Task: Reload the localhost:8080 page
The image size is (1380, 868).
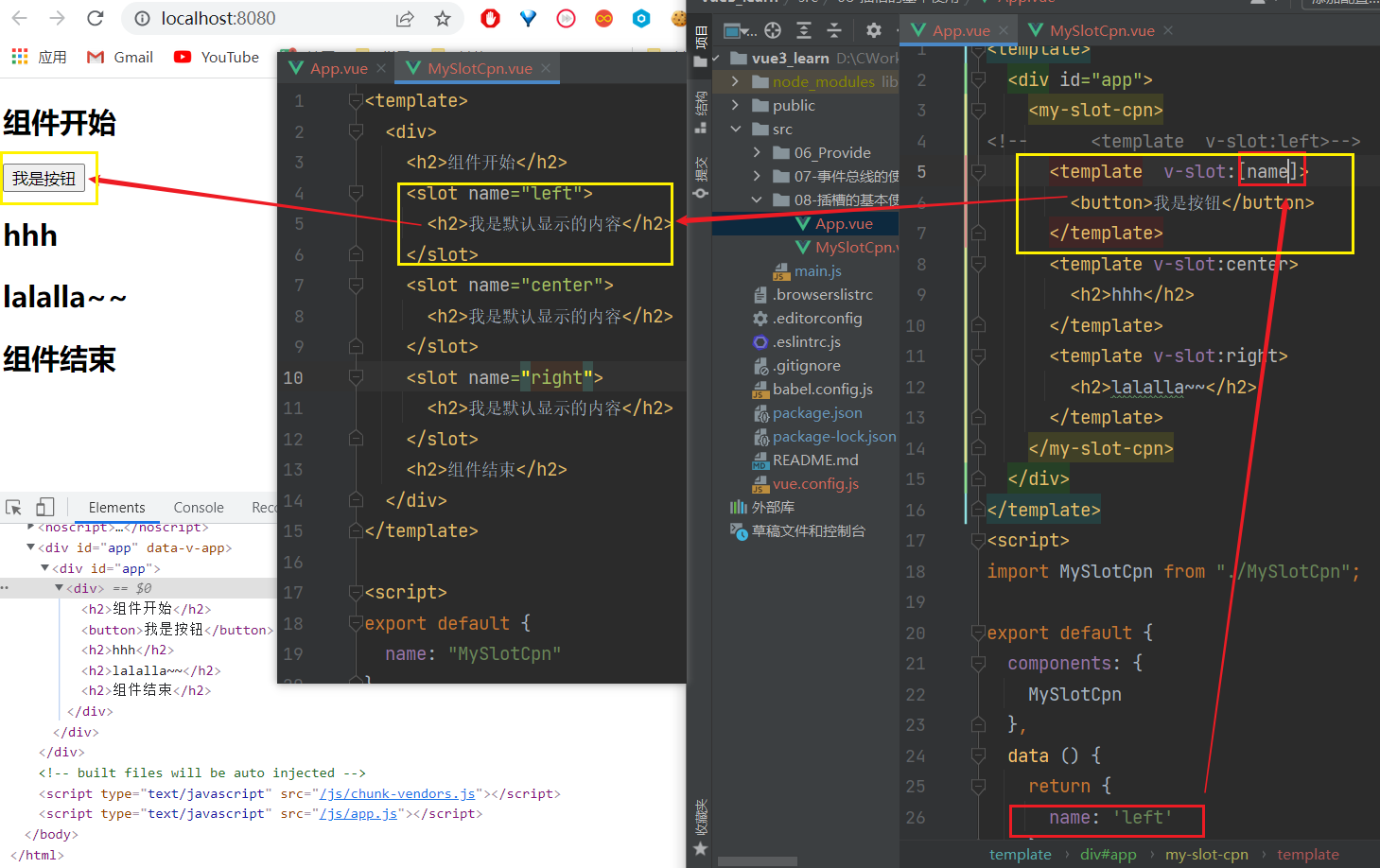Action: [95, 18]
